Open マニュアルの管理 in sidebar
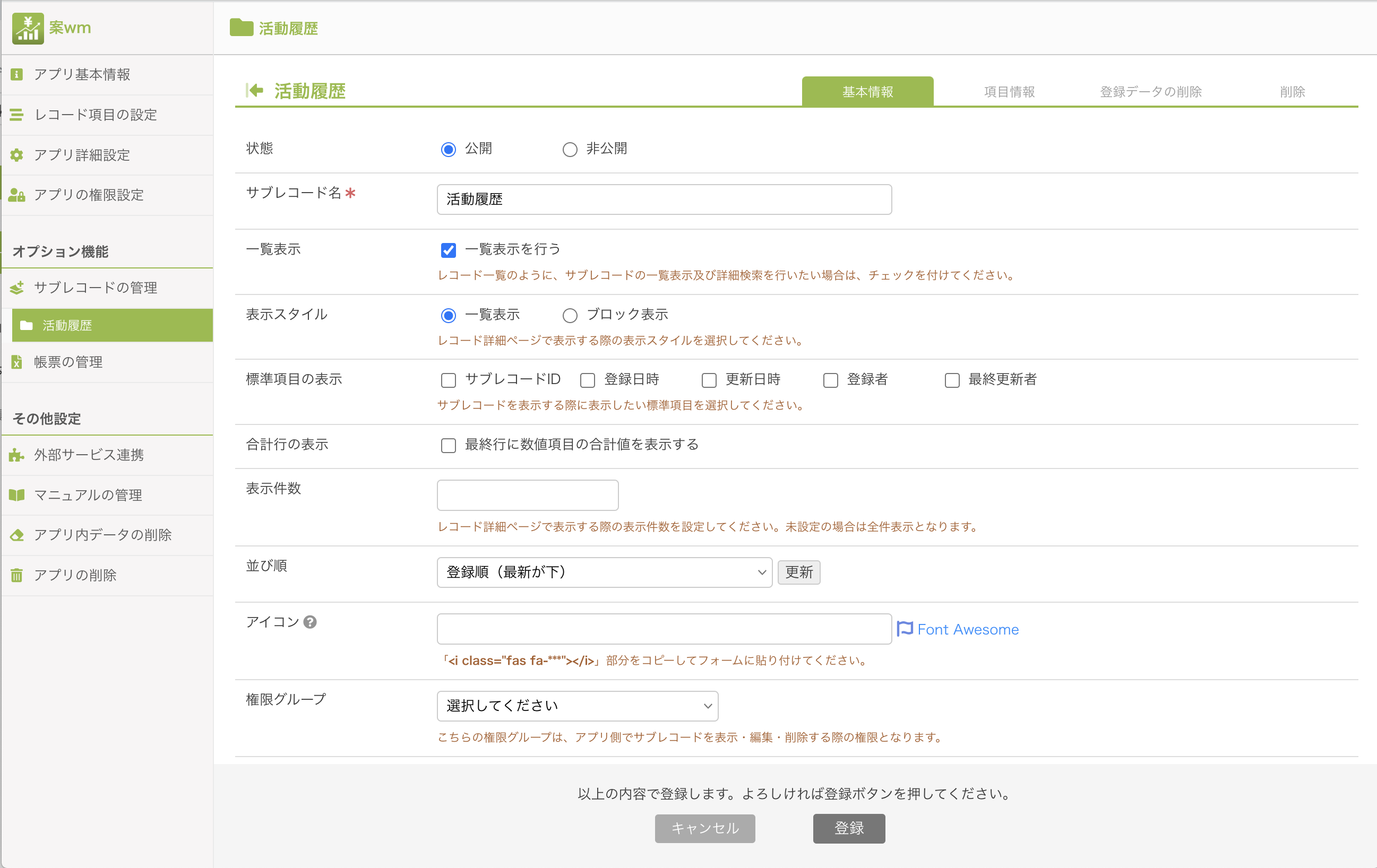 108,495
